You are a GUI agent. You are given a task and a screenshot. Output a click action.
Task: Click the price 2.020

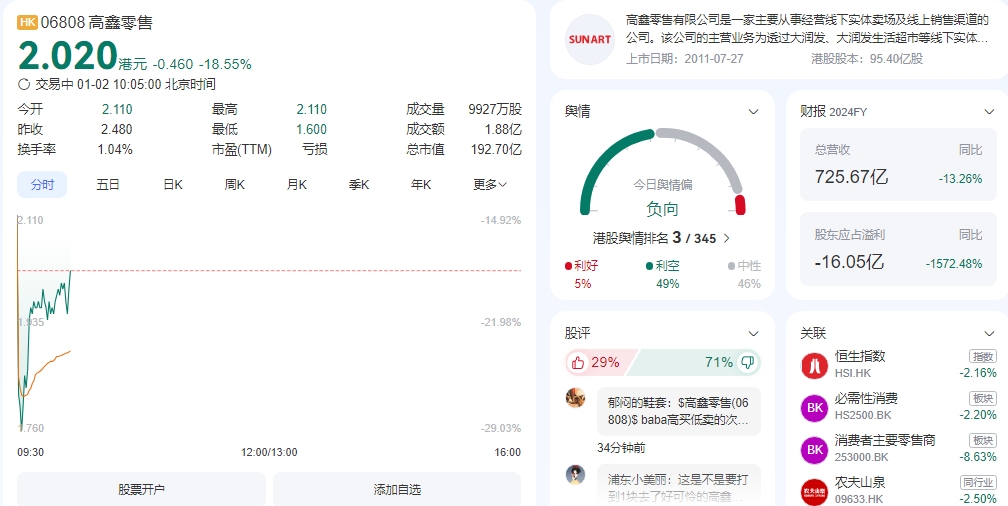(68, 56)
